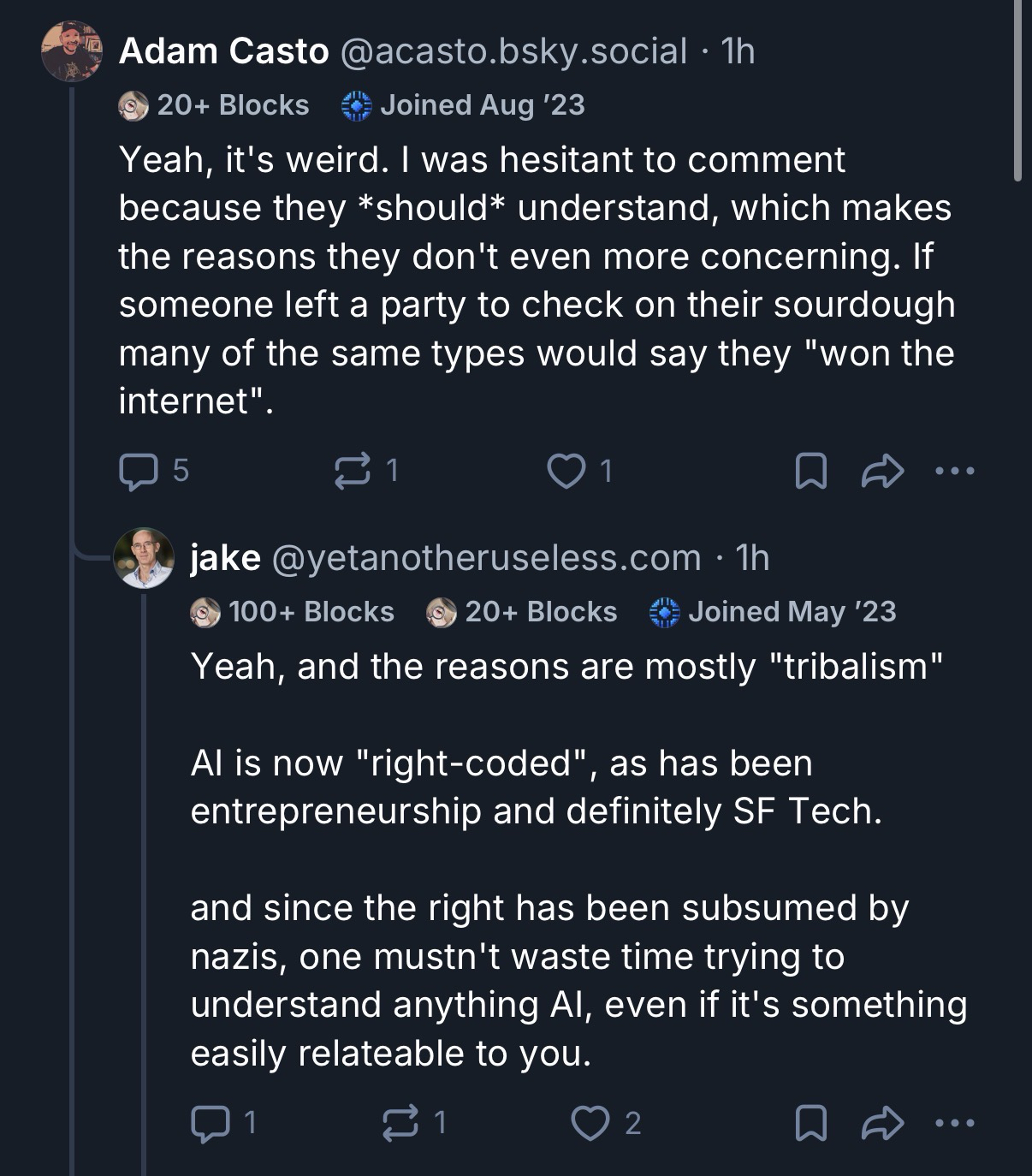
Task: Visit the @yetanotheruseless.com handle
Action: (x=486, y=558)
